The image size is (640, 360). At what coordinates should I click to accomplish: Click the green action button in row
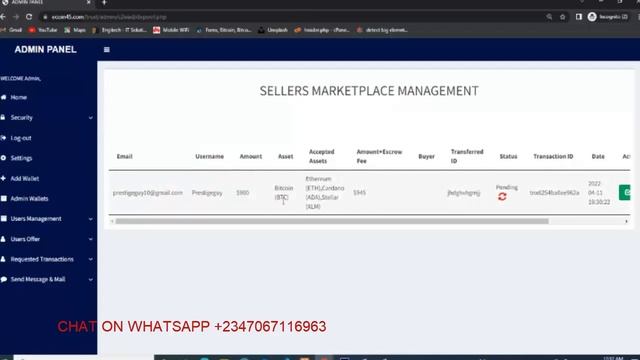click(624, 193)
